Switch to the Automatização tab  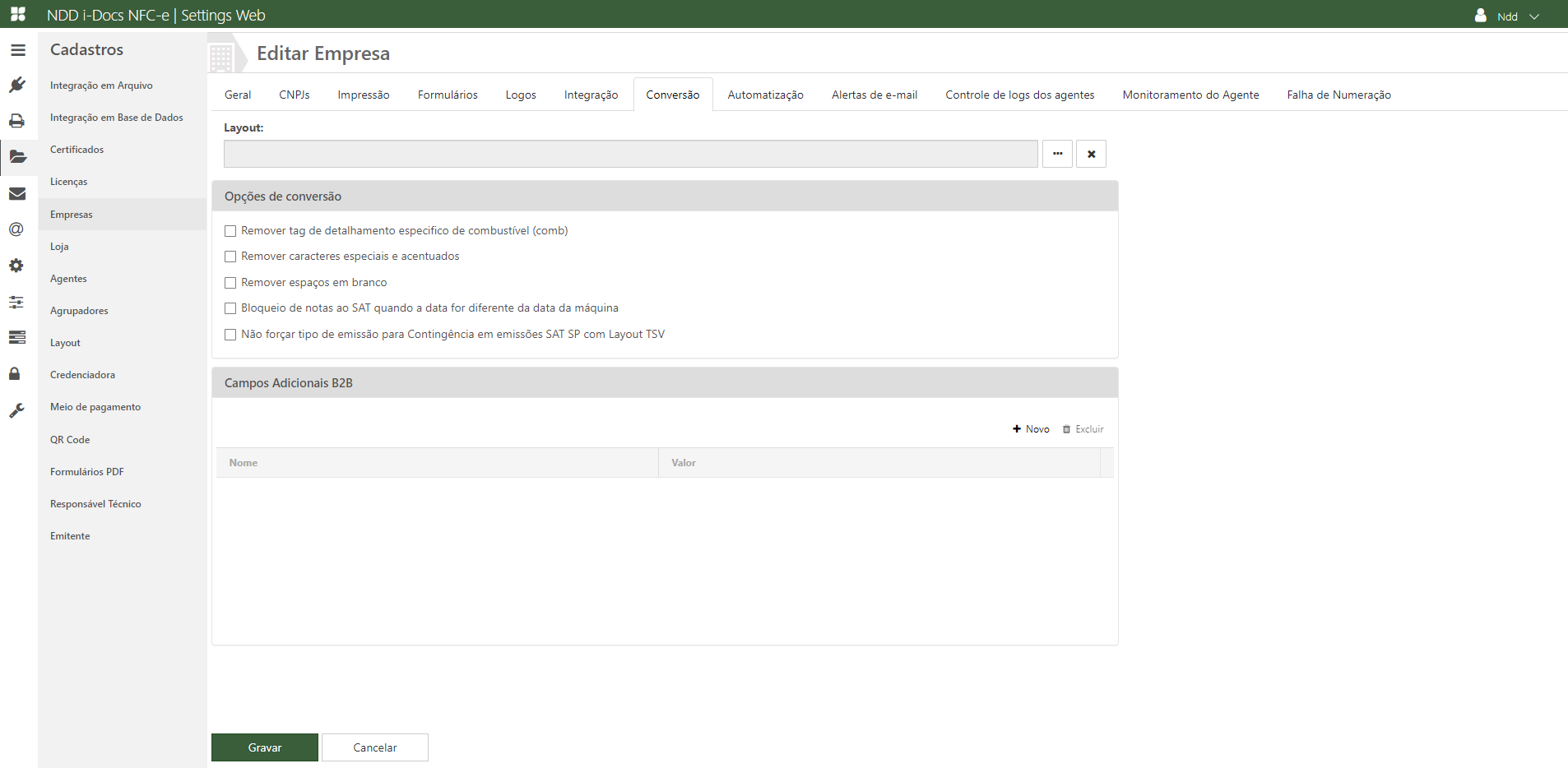tap(765, 94)
